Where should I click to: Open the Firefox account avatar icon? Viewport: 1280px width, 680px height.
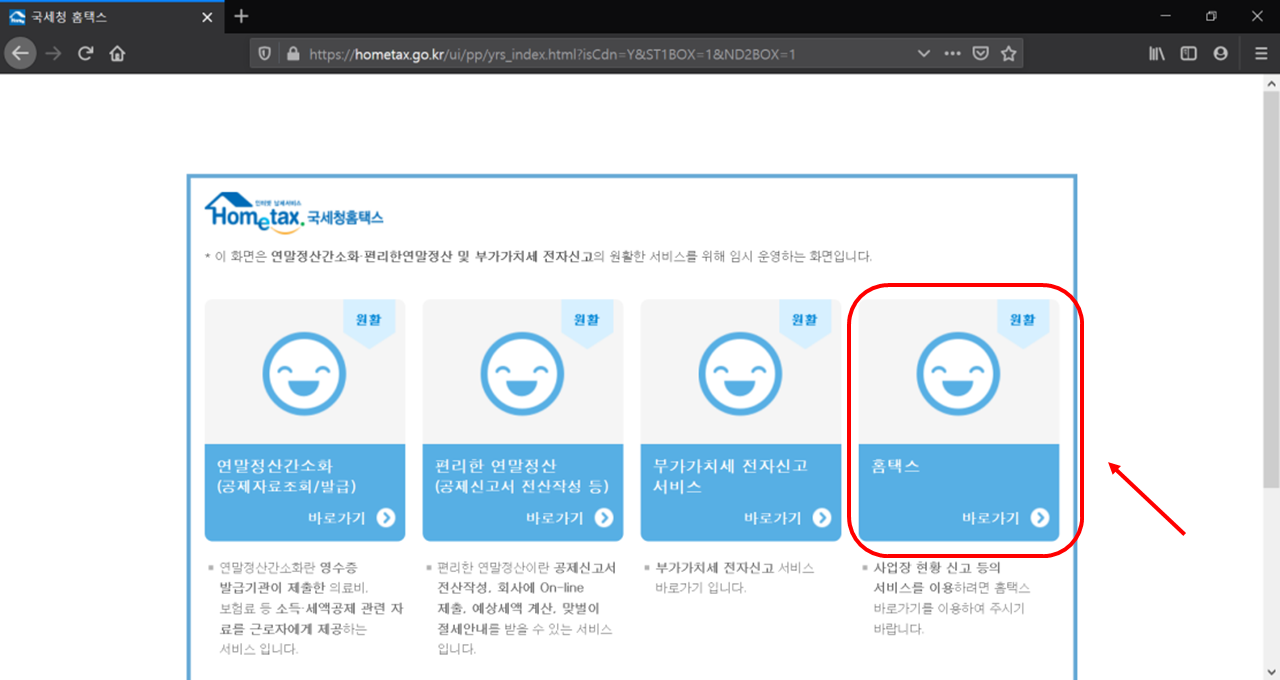pyautogui.click(x=1221, y=54)
